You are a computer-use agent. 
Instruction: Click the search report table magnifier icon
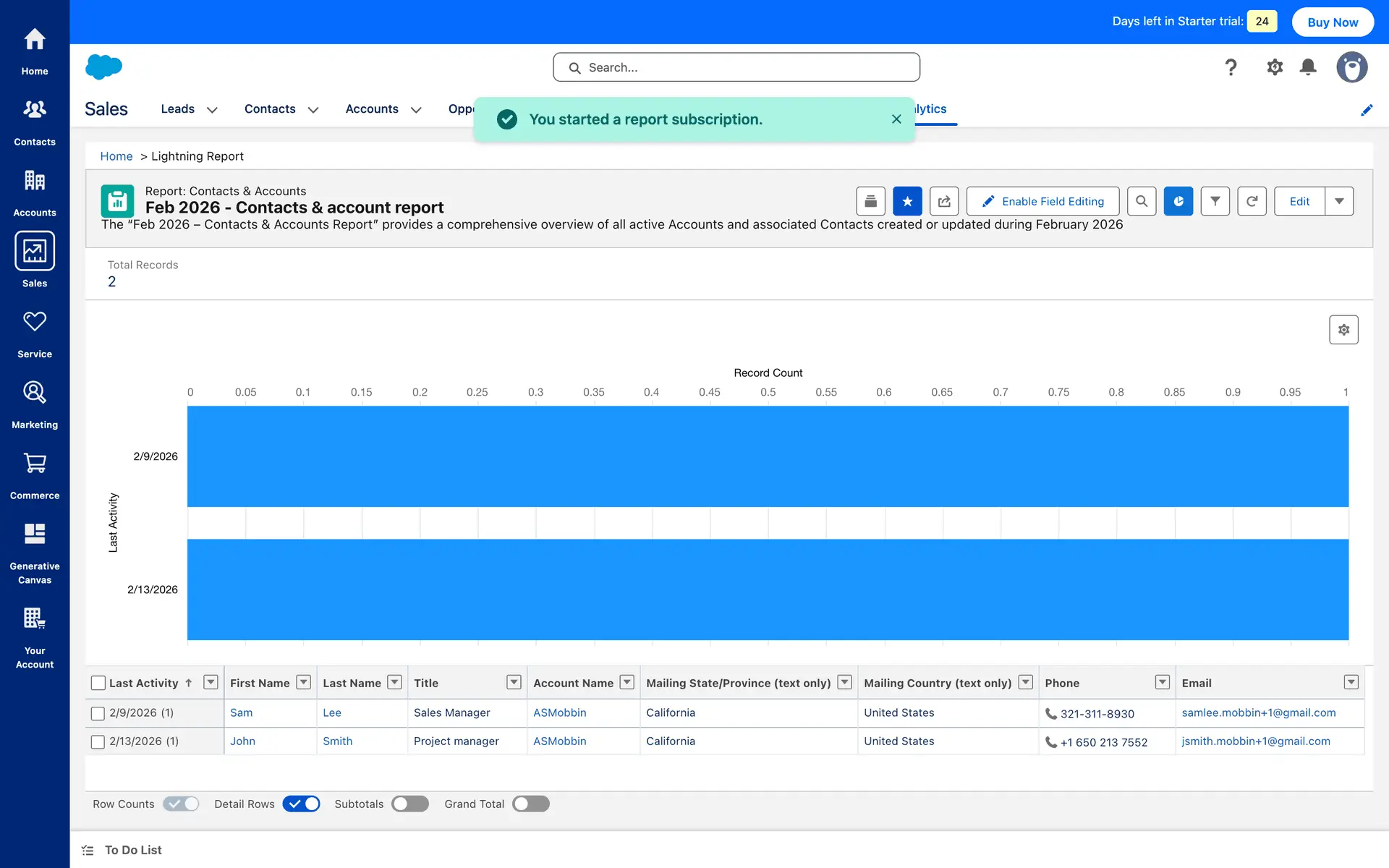tap(1141, 201)
